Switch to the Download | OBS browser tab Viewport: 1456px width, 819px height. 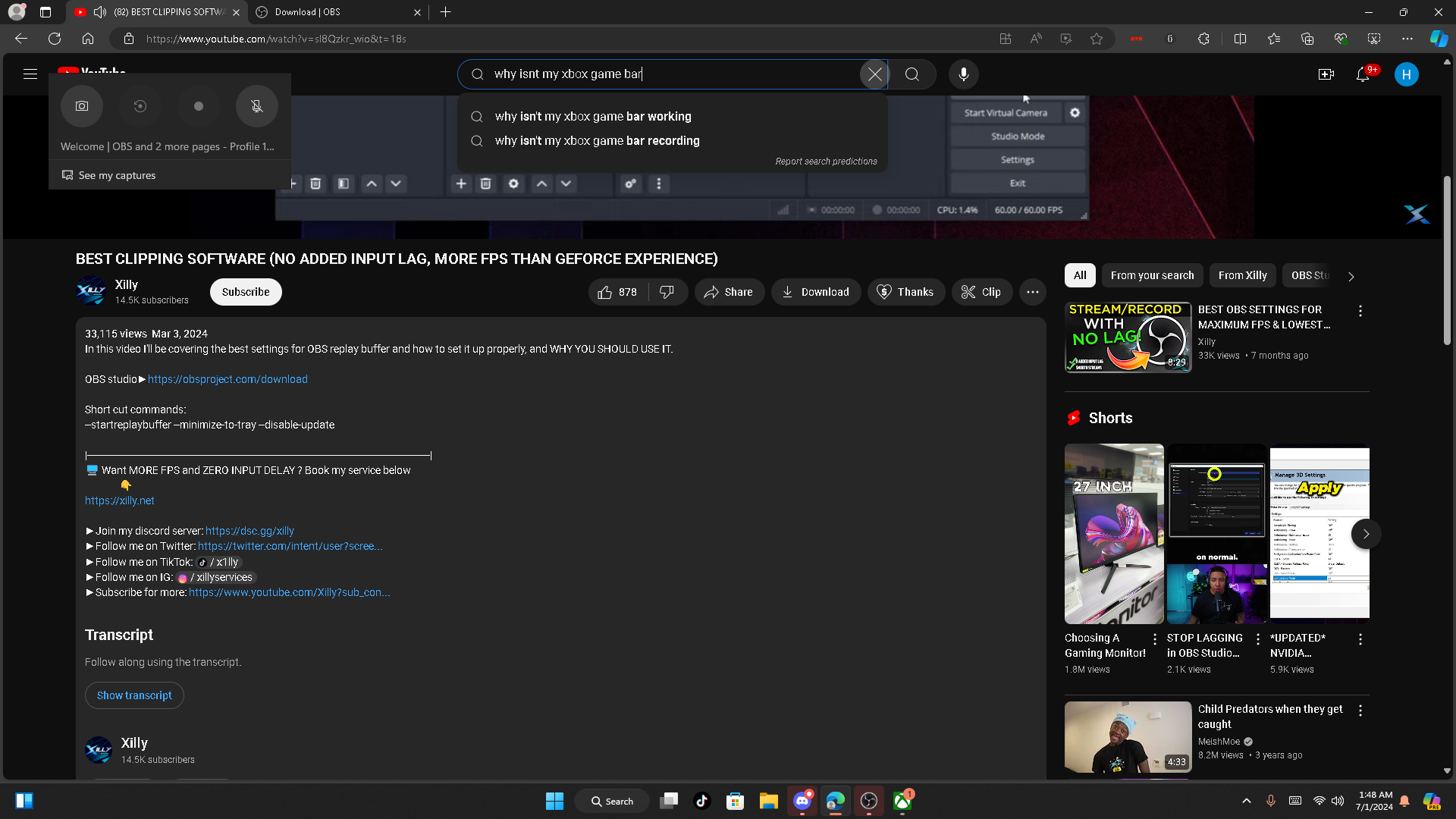337,12
